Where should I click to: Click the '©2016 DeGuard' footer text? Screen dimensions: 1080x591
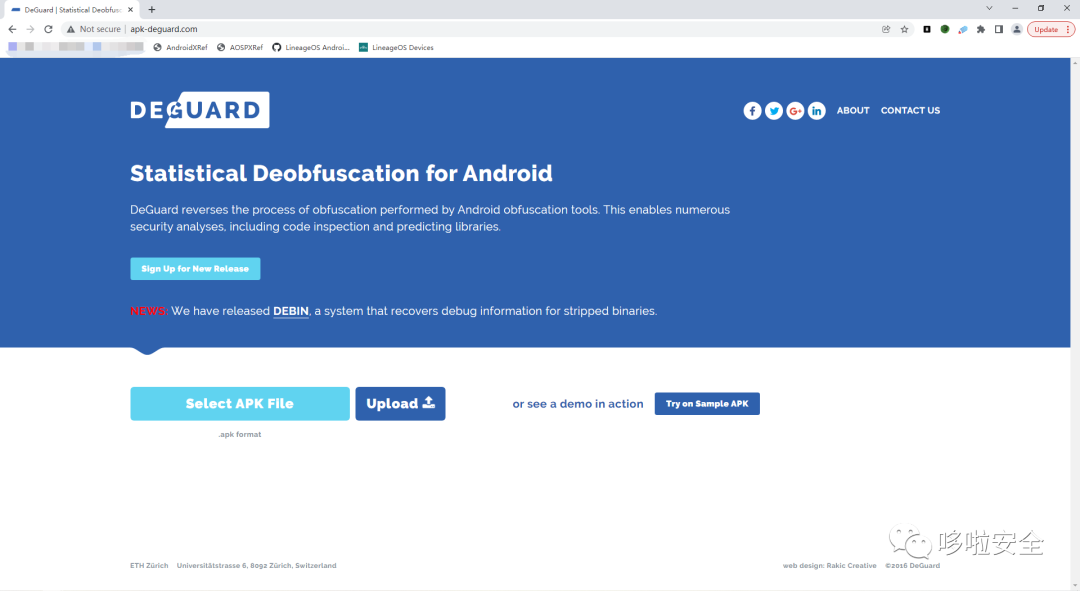(x=912, y=566)
